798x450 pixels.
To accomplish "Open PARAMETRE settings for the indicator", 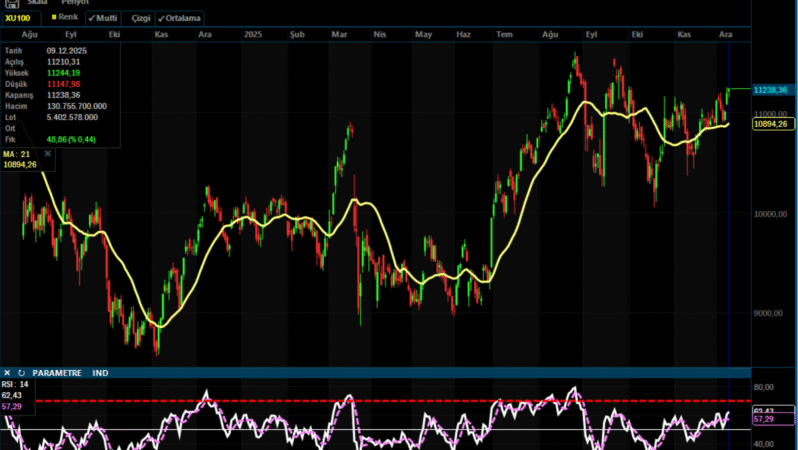I will pos(58,373).
